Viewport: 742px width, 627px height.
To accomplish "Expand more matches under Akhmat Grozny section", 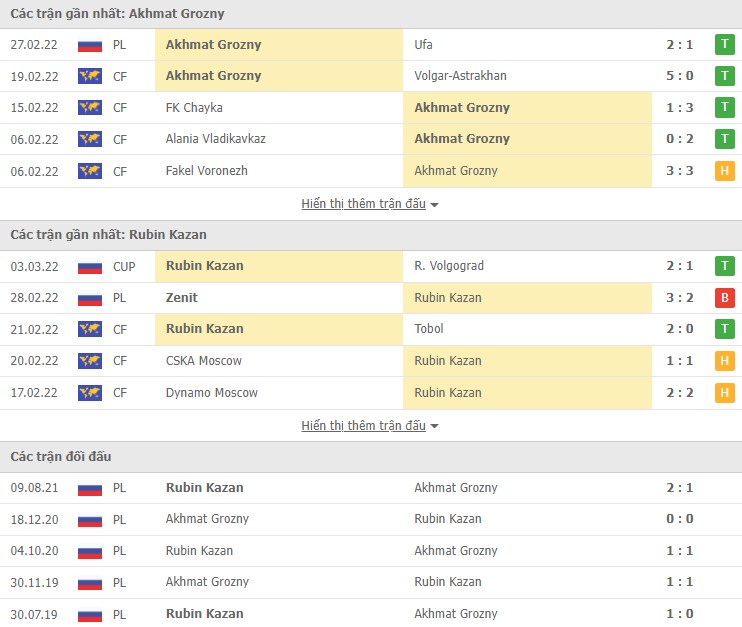I will point(364,204).
